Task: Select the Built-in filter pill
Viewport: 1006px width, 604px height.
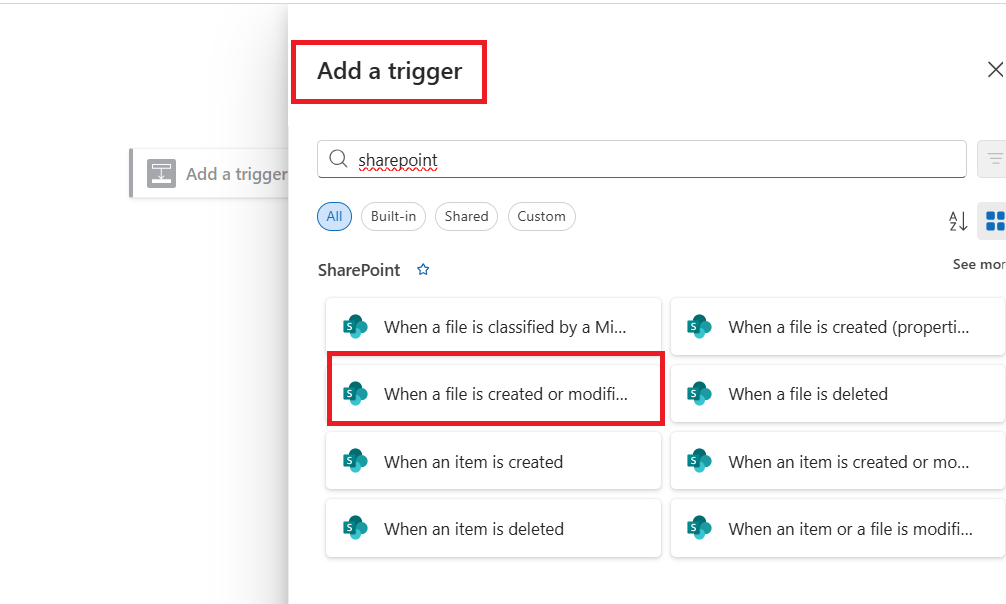Action: tap(393, 216)
